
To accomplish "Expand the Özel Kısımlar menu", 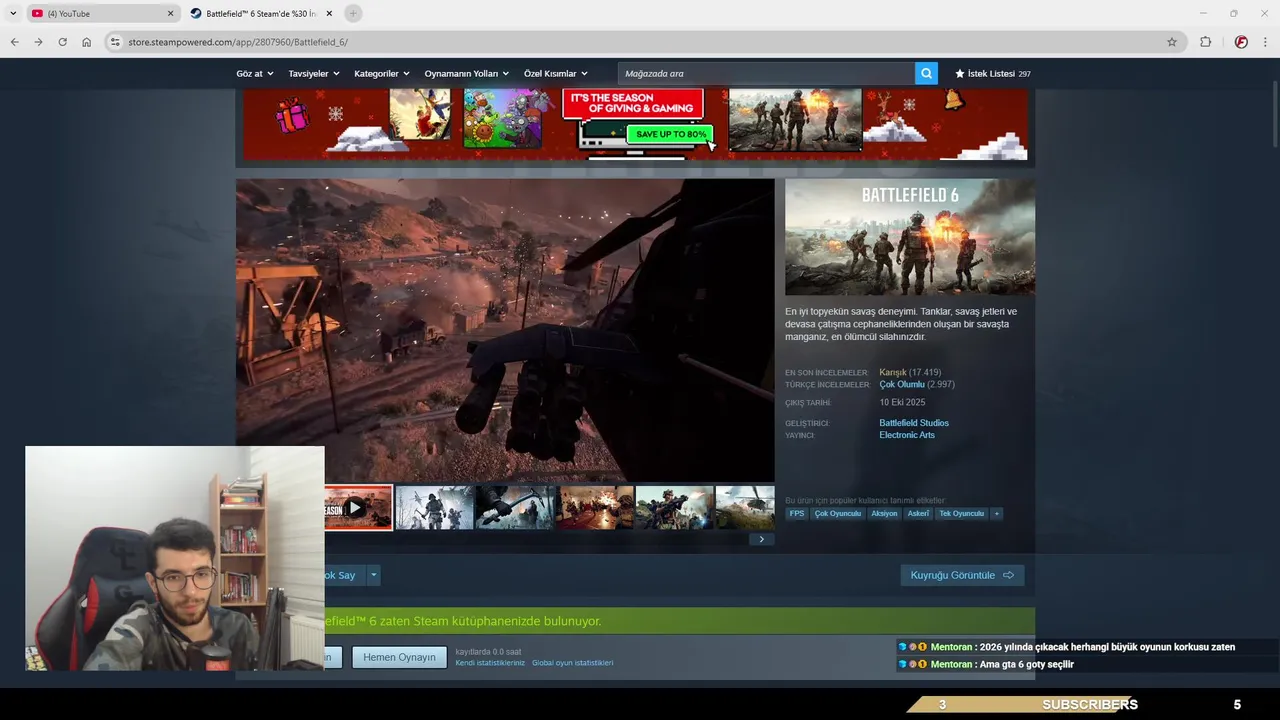I will [x=556, y=73].
